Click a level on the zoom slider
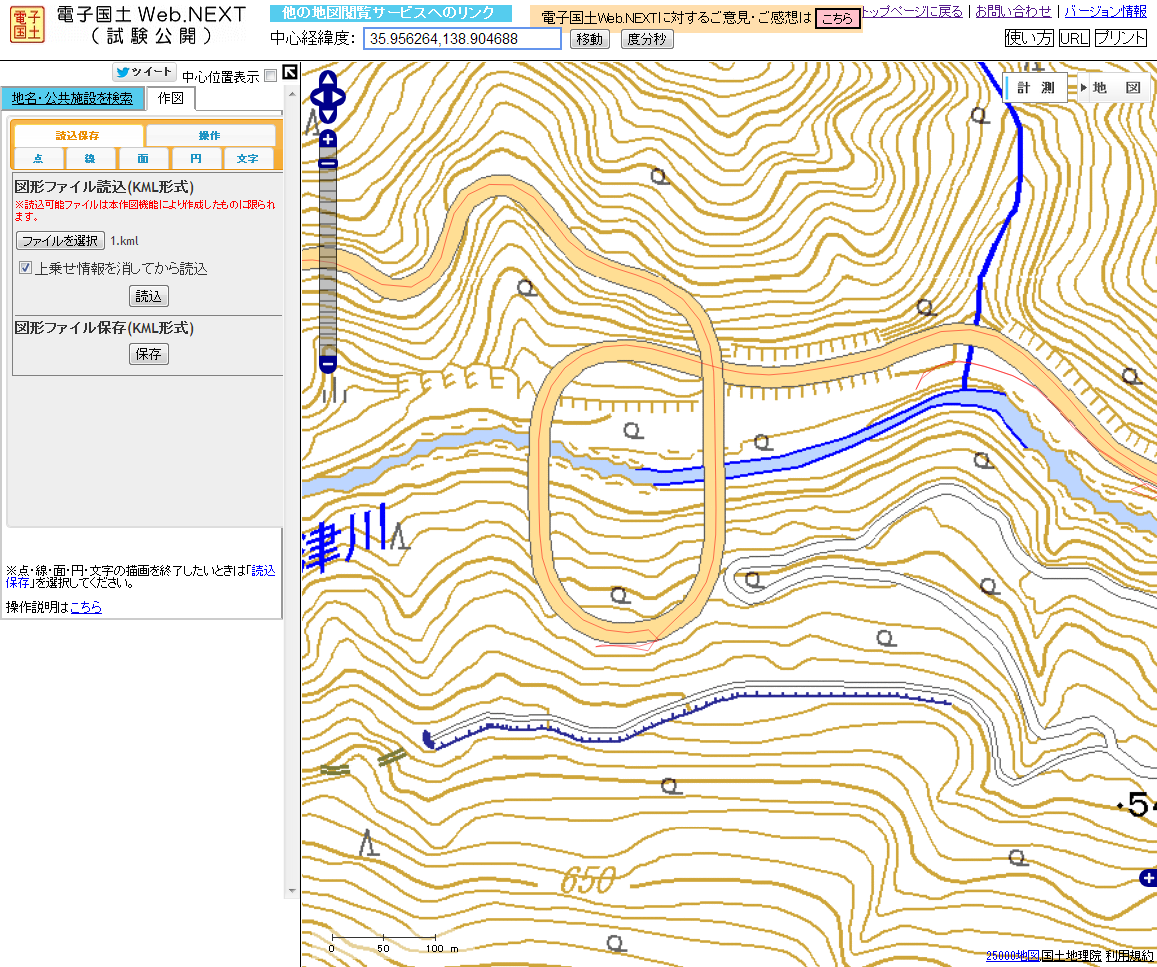 coord(328,250)
